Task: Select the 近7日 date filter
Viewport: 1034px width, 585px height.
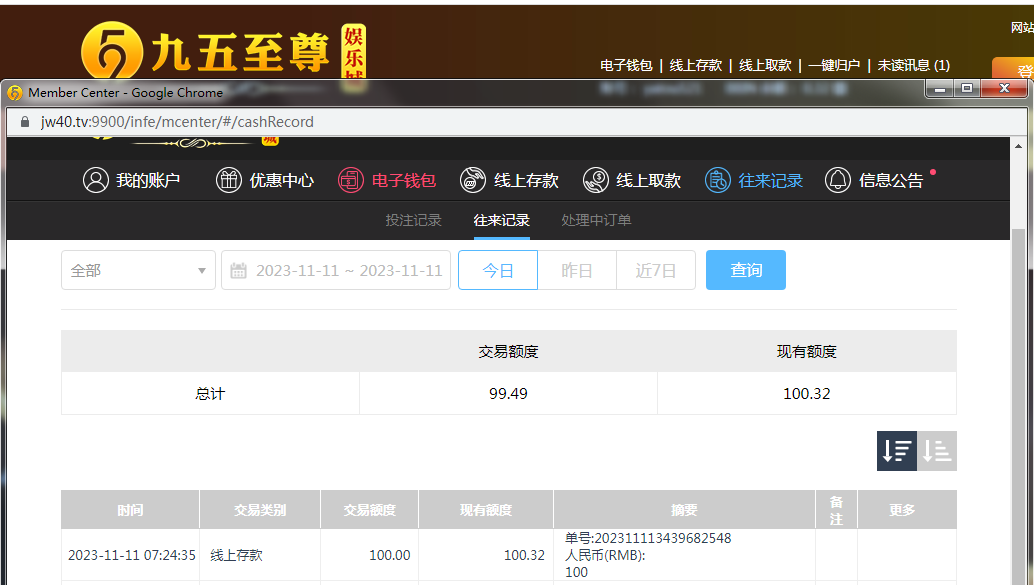Action: pyautogui.click(x=655, y=270)
